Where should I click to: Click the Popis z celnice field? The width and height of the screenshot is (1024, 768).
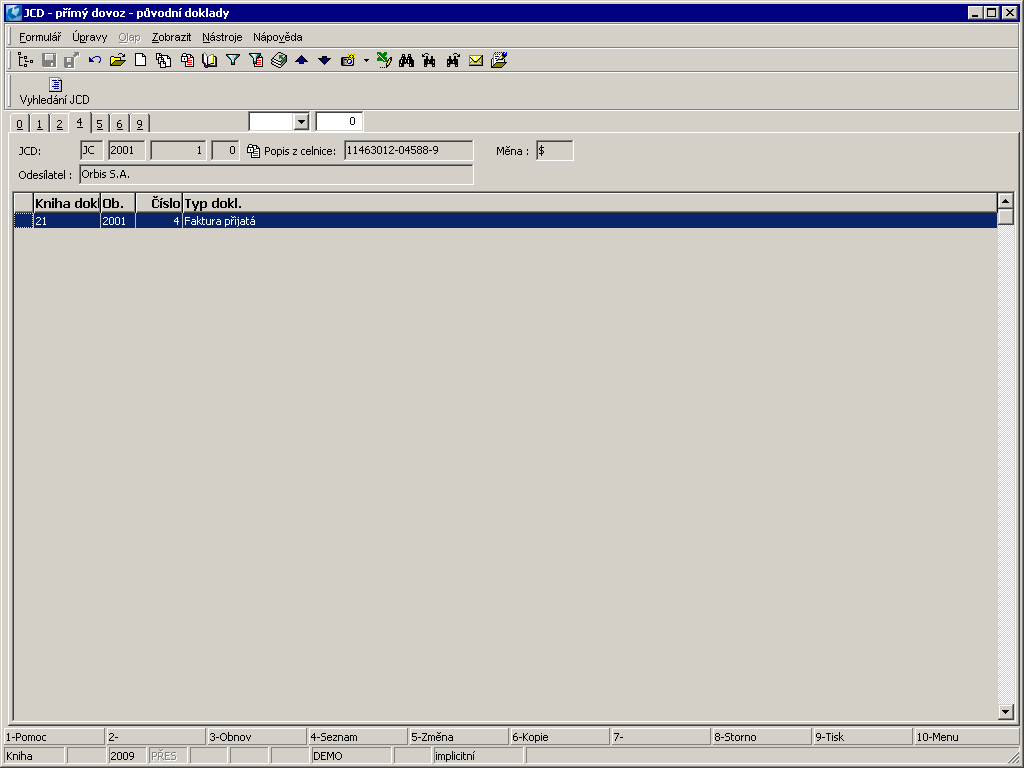[x=409, y=151]
